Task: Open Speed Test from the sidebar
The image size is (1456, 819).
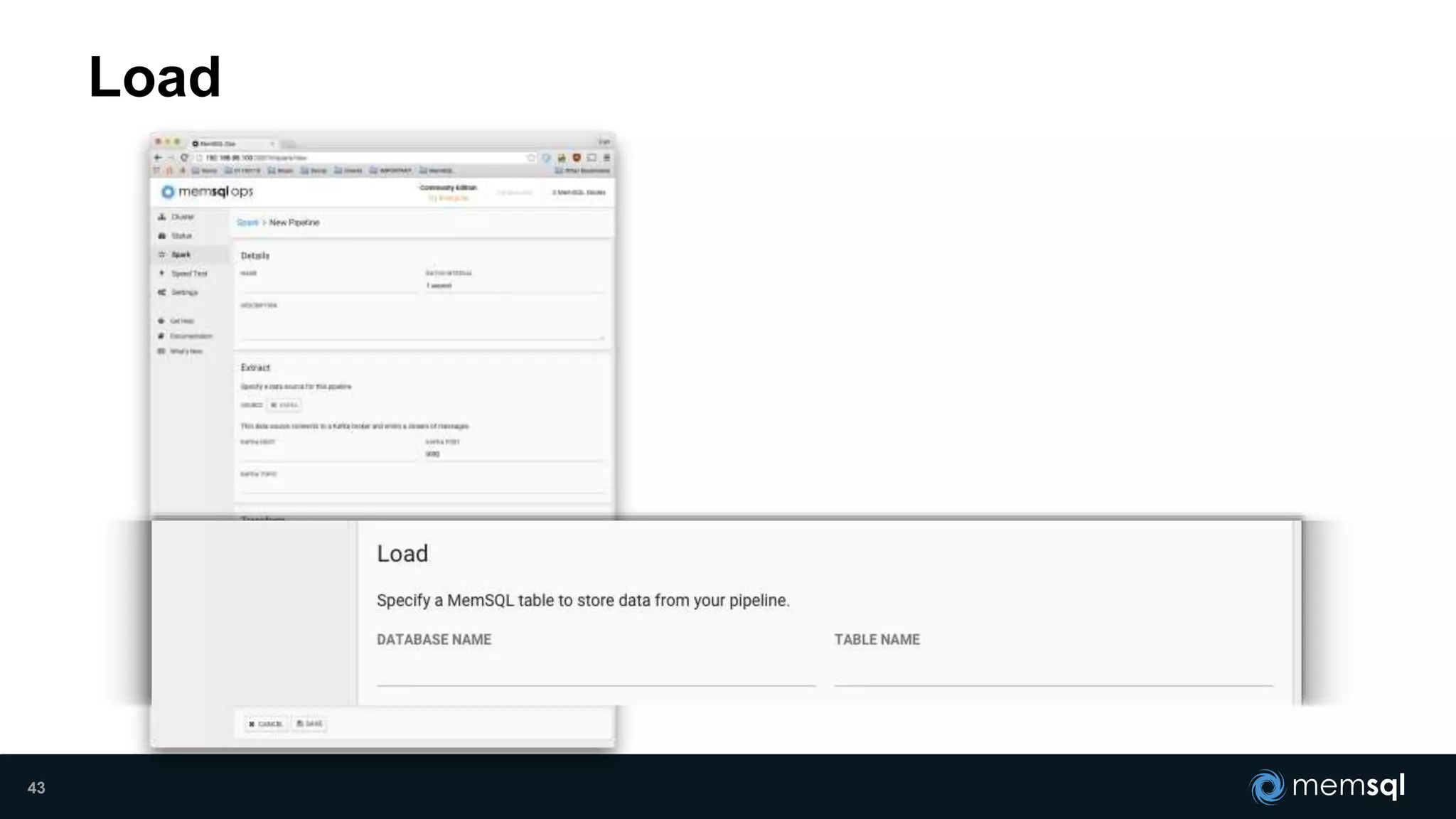Action: (x=188, y=274)
